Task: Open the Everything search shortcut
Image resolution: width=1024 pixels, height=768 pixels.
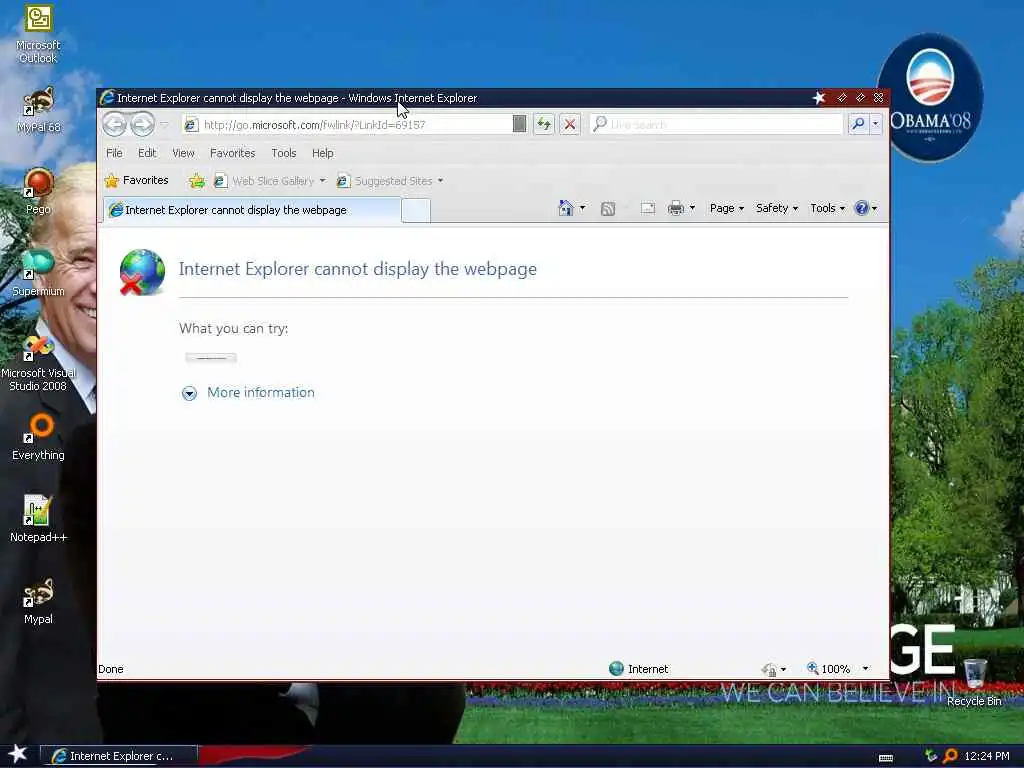Action: click(38, 437)
